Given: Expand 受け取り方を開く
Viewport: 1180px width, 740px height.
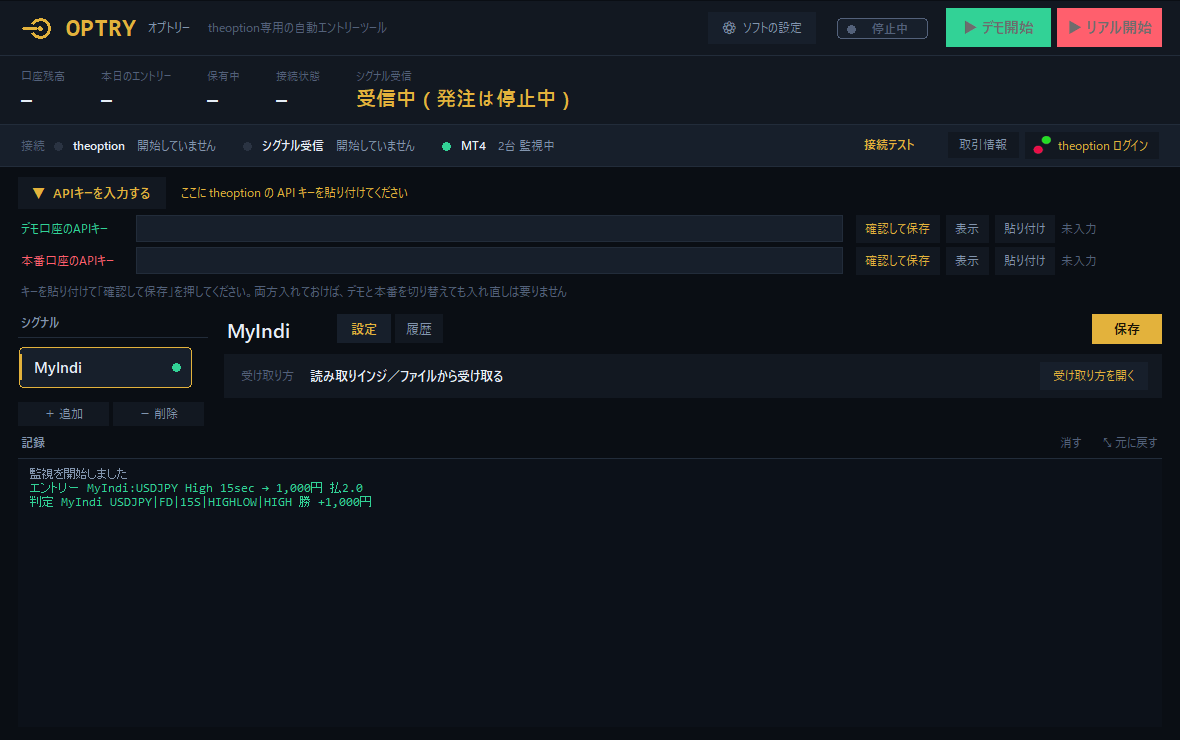Looking at the screenshot, I should 1093,376.
